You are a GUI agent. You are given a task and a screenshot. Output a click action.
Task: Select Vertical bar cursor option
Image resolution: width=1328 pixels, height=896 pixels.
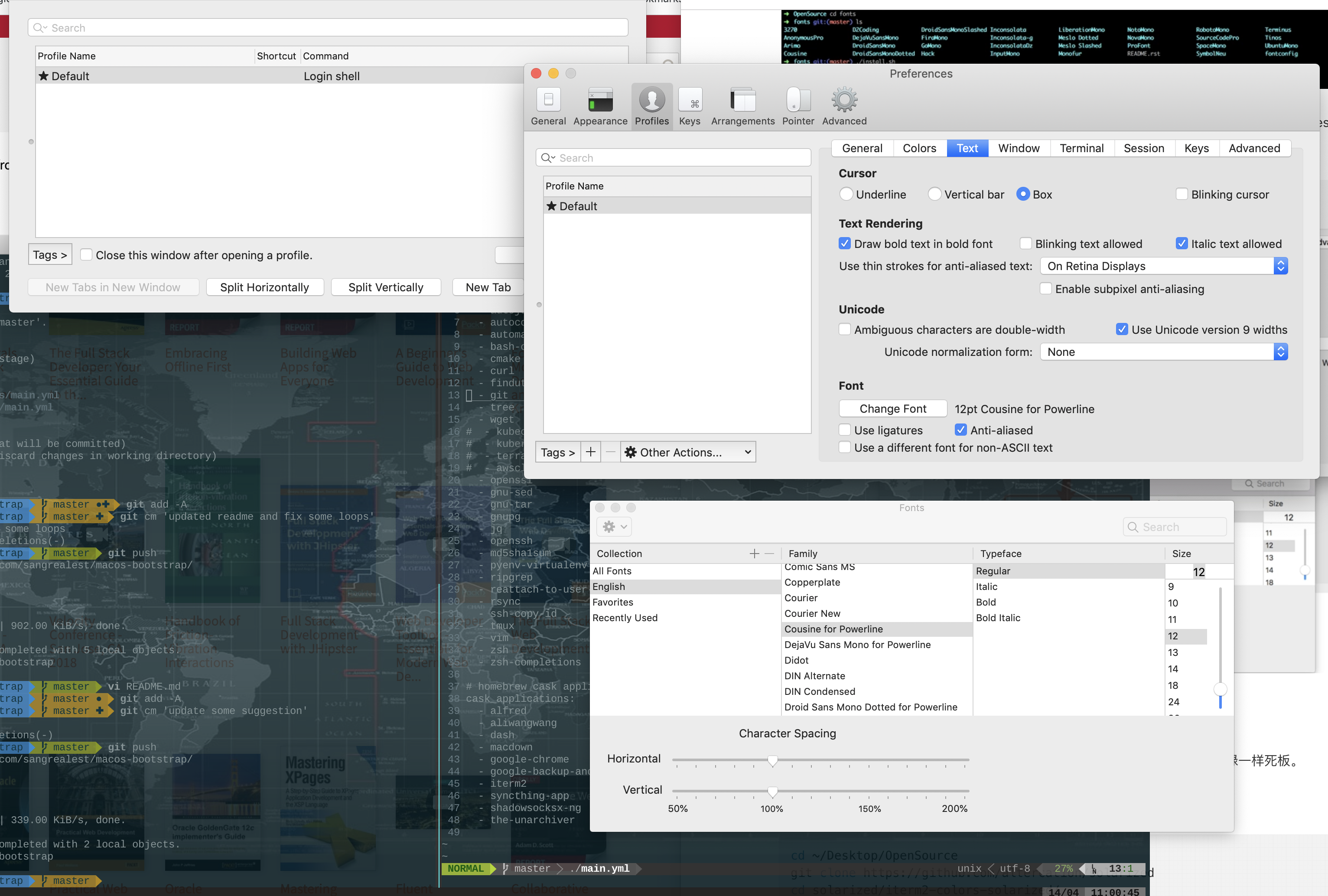point(934,194)
